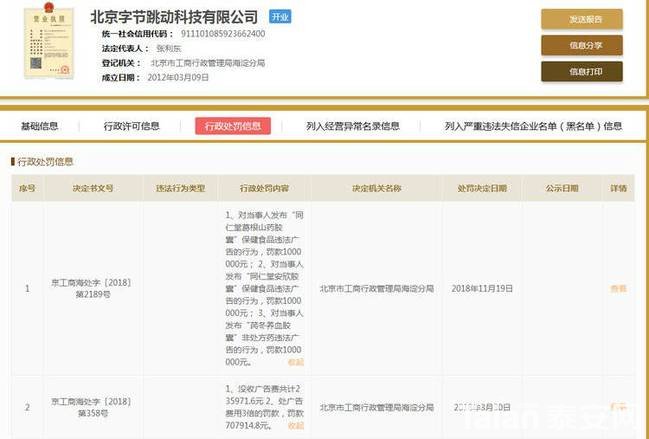Click the 开业 status badge
The image size is (649, 439).
pos(280,17)
